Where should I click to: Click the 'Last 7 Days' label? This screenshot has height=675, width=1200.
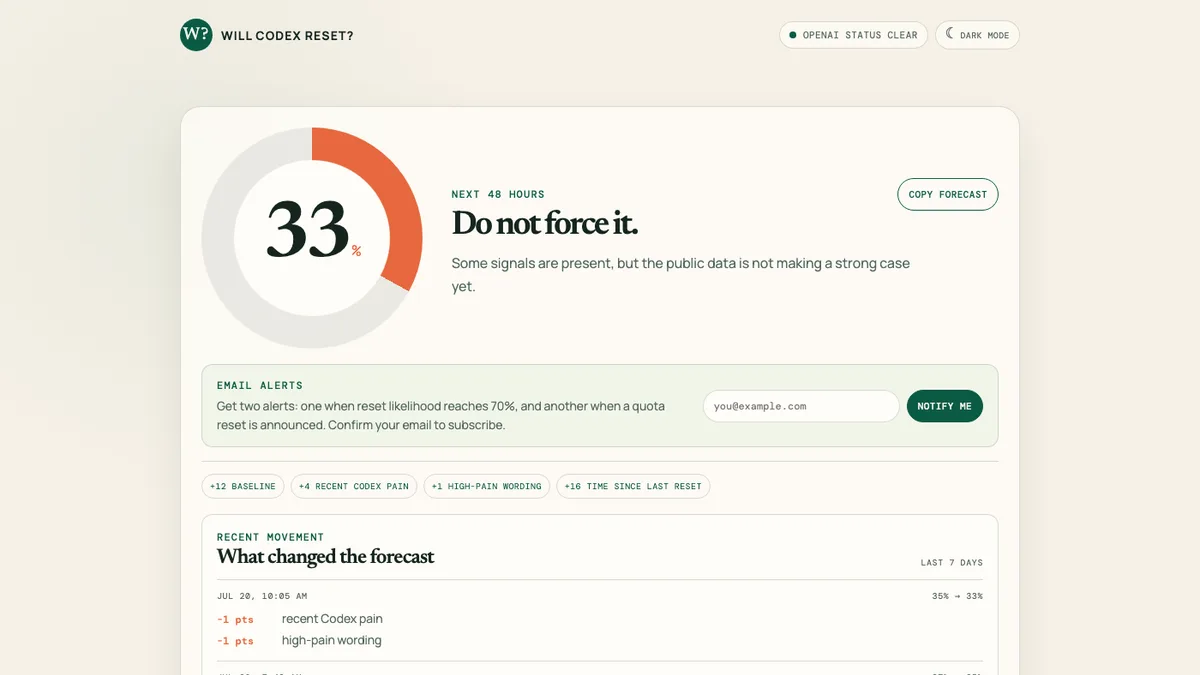(x=952, y=563)
